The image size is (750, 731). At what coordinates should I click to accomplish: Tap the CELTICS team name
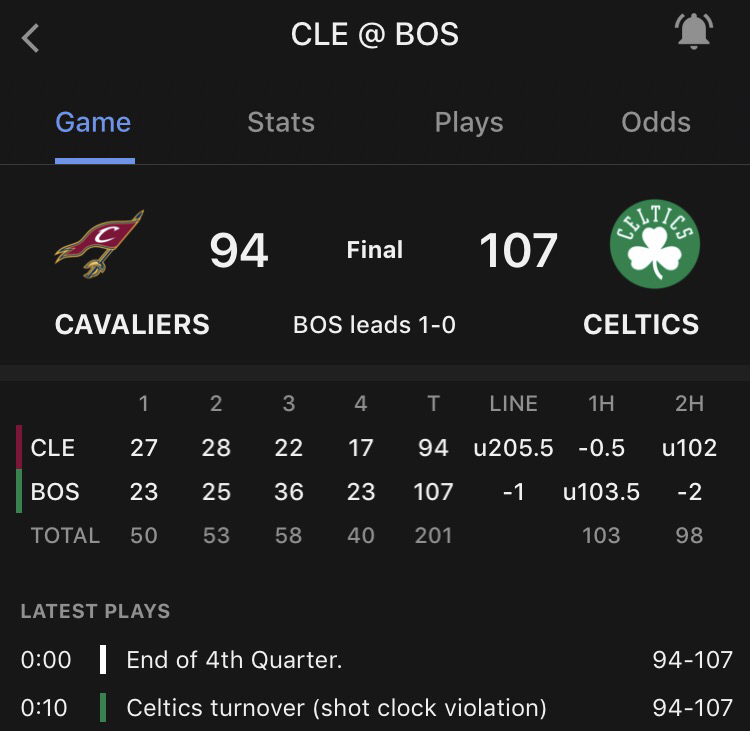[641, 324]
